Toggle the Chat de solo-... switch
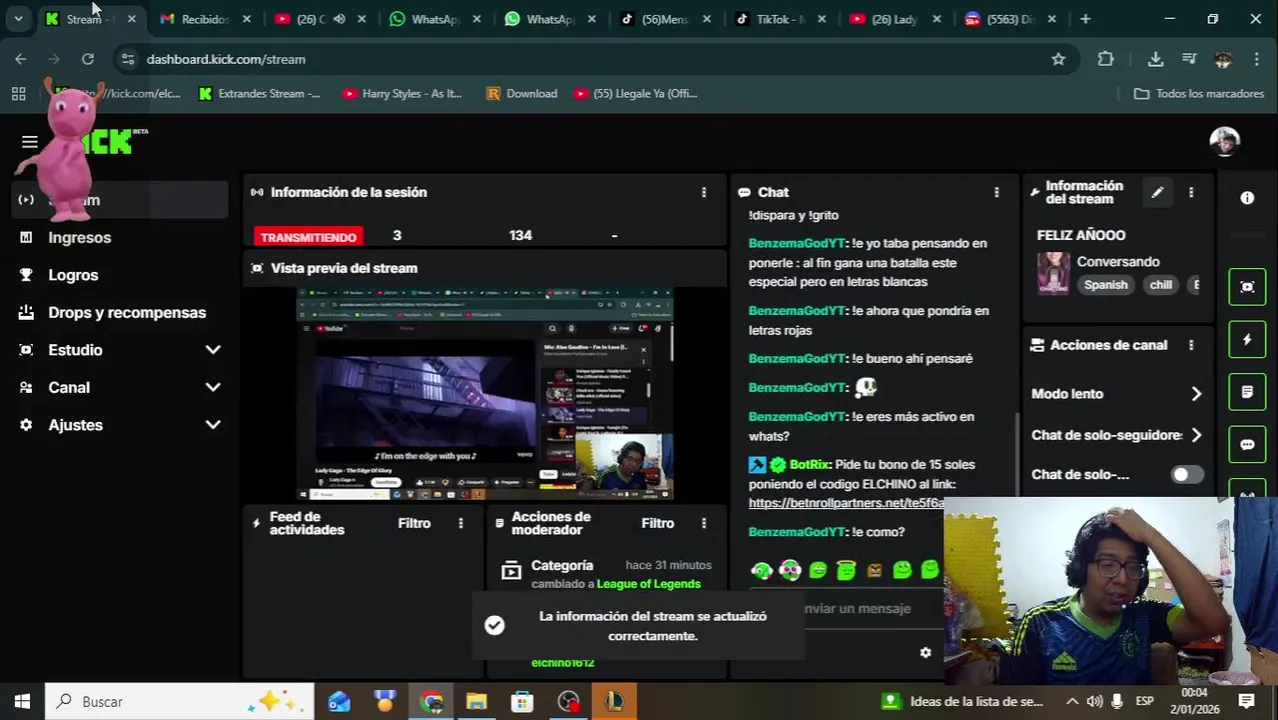 tap(1187, 475)
